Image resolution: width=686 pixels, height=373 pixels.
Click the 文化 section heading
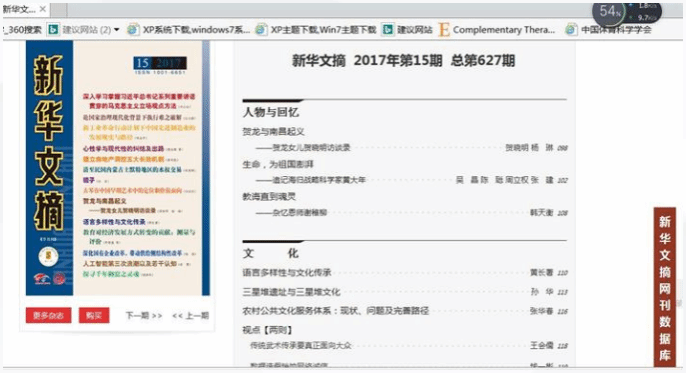[x=271, y=253]
